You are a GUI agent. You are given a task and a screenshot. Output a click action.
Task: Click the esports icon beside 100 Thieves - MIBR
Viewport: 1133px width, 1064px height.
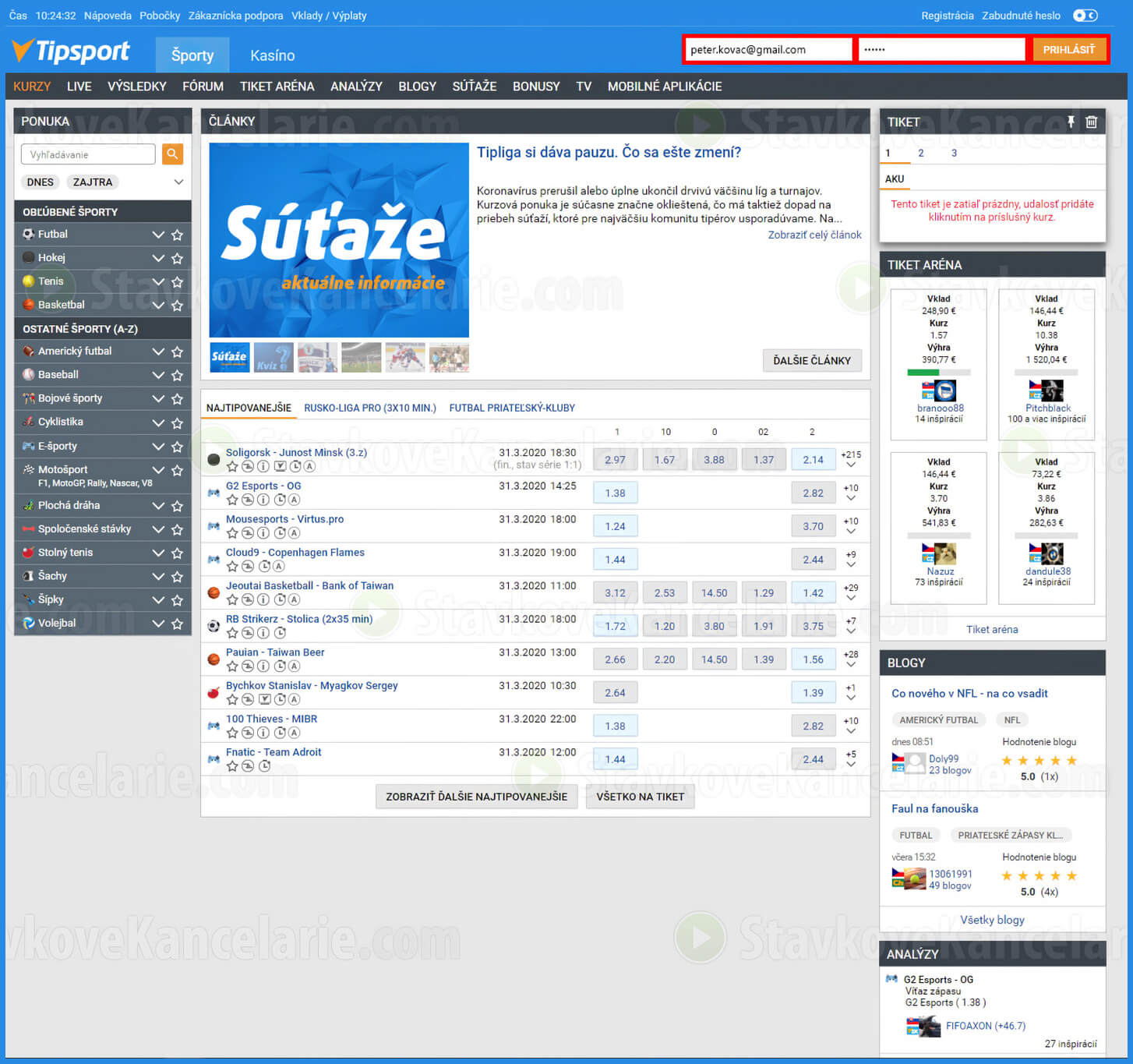tap(214, 726)
